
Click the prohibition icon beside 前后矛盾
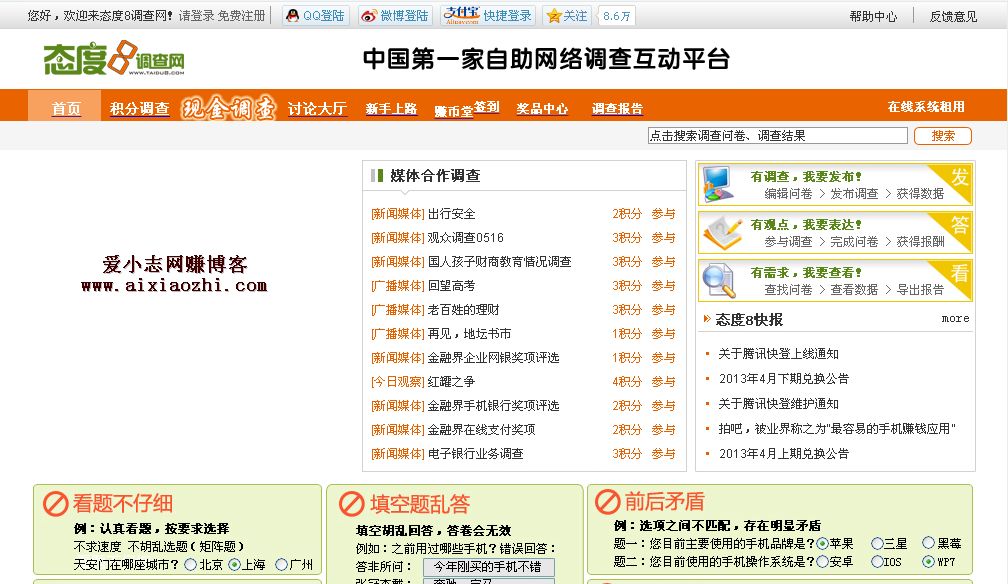click(608, 502)
